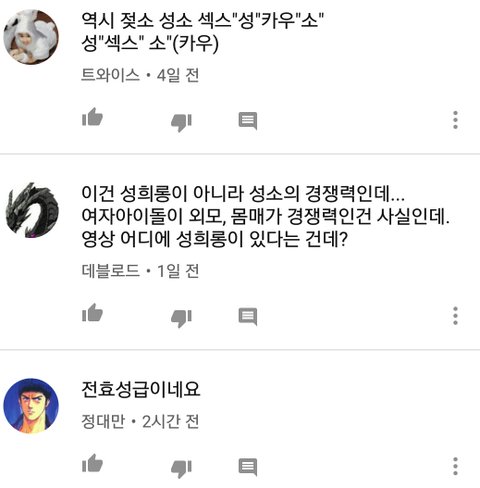The image size is (480, 488).
Task: Reply to 데블로드's comment
Action: 248,316
